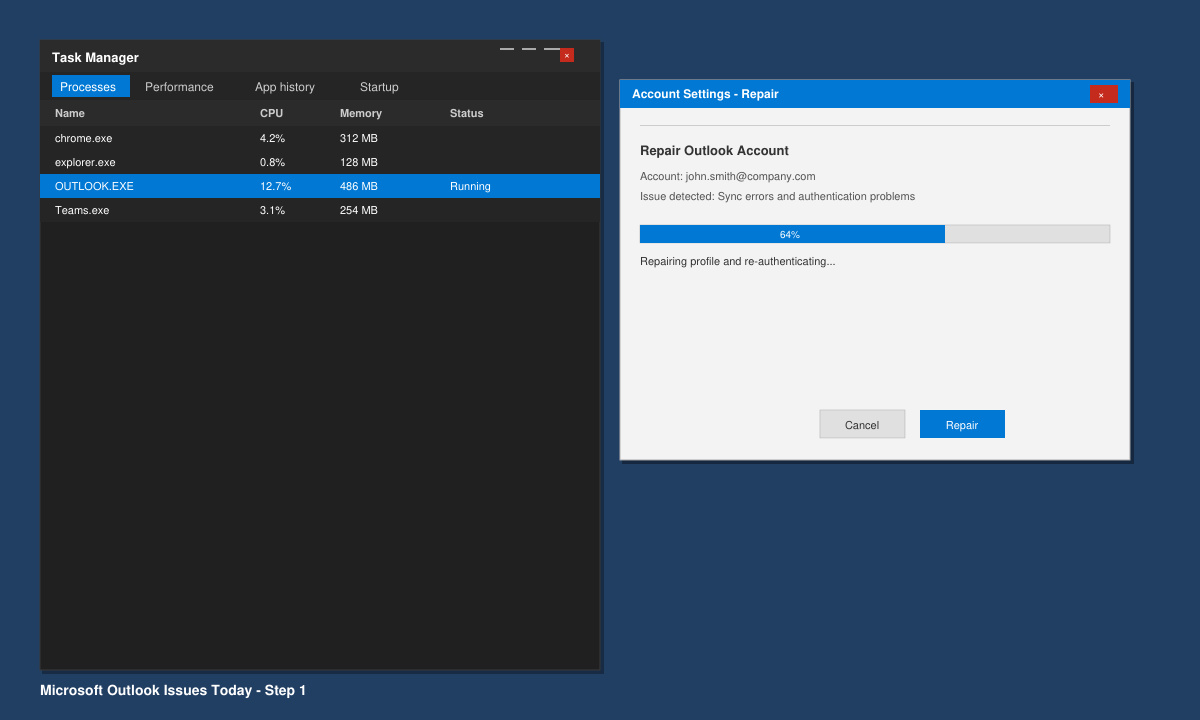
Task: Click the Account Settings - Repair title
Action: (x=705, y=94)
